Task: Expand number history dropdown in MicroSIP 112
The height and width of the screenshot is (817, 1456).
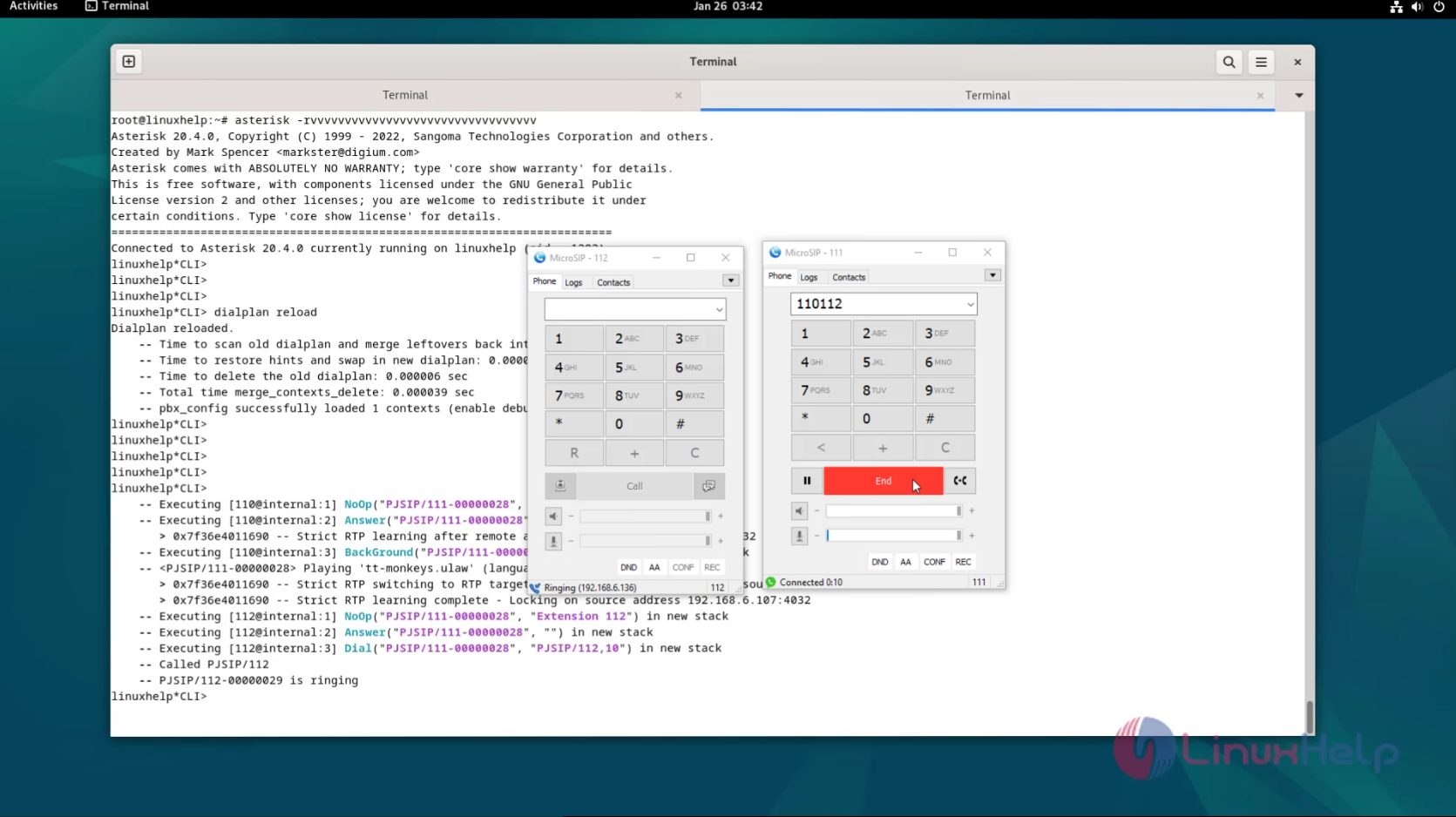Action: point(719,310)
